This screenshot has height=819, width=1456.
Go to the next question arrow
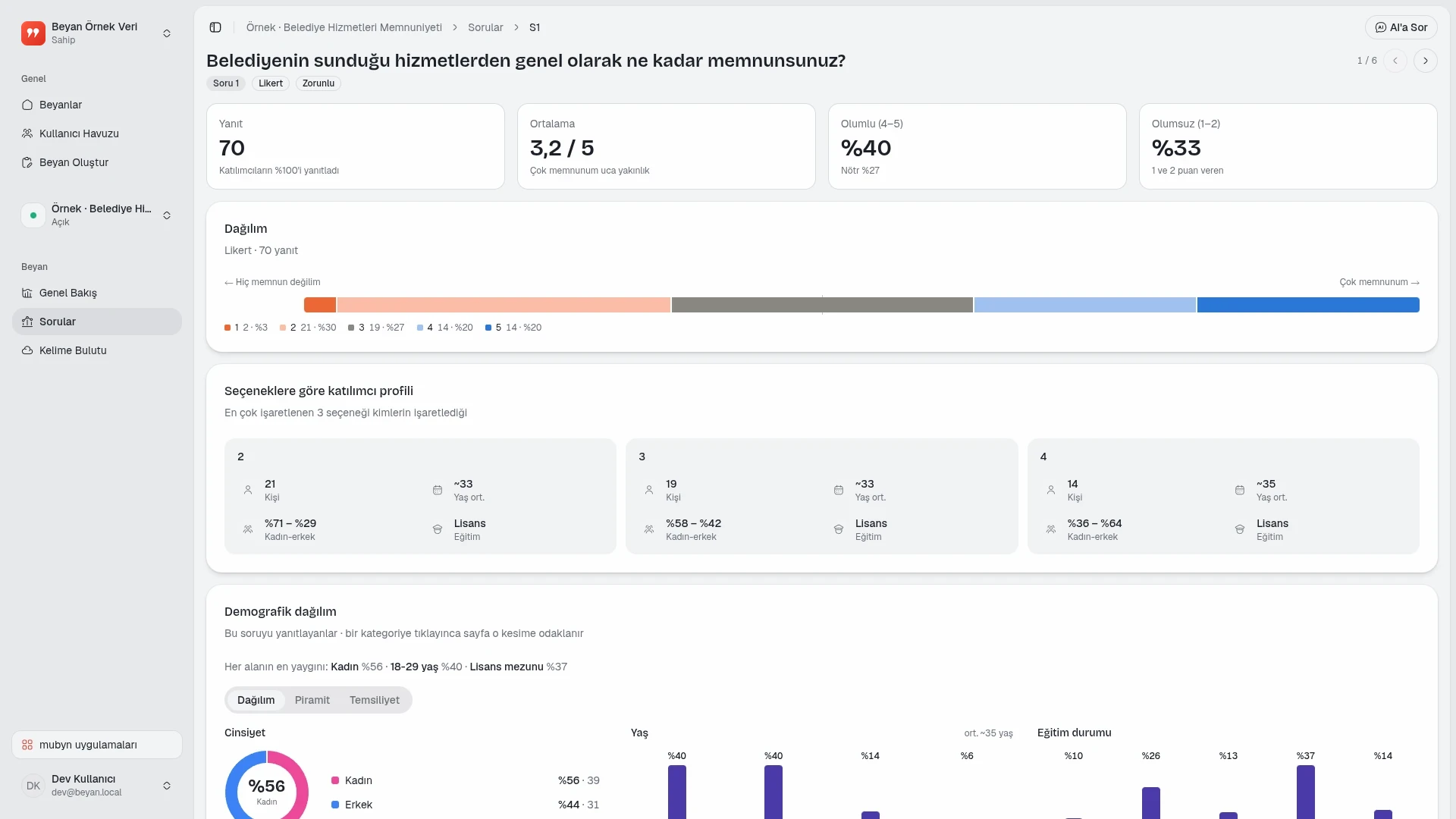click(1426, 61)
